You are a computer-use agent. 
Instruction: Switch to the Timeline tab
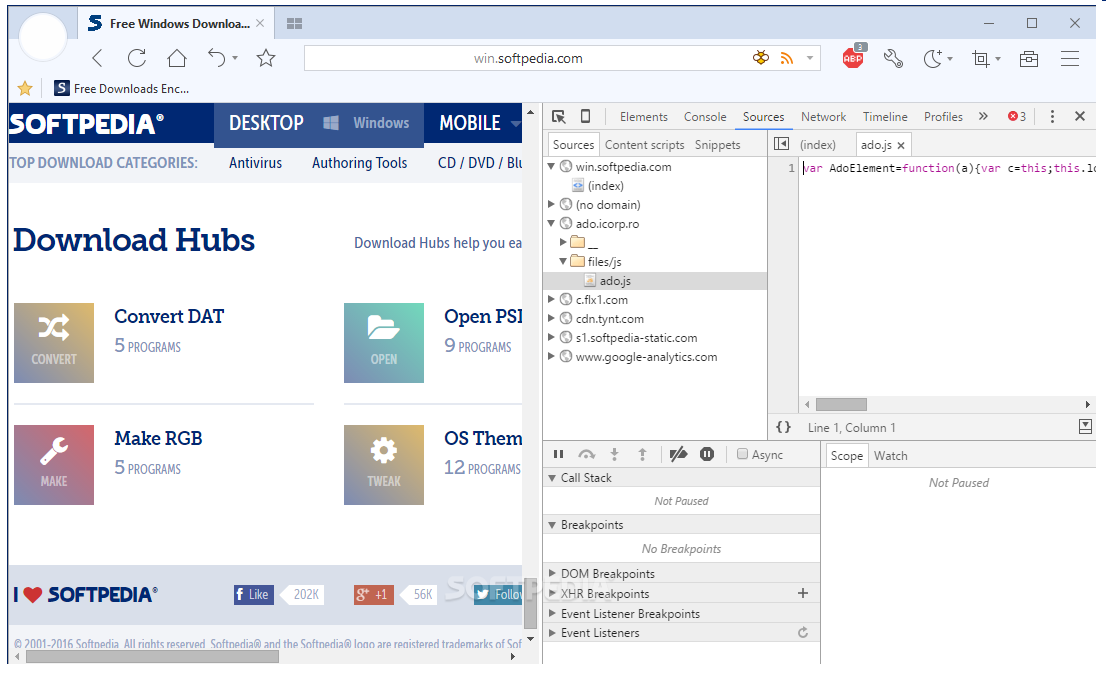pos(885,117)
